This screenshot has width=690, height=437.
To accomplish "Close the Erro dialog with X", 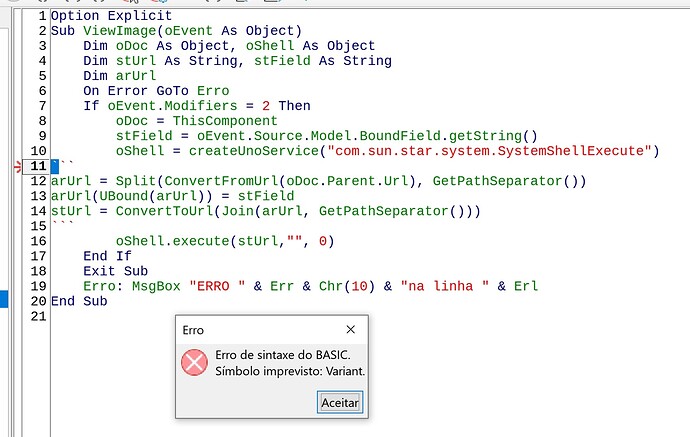I will pyautogui.click(x=350, y=330).
